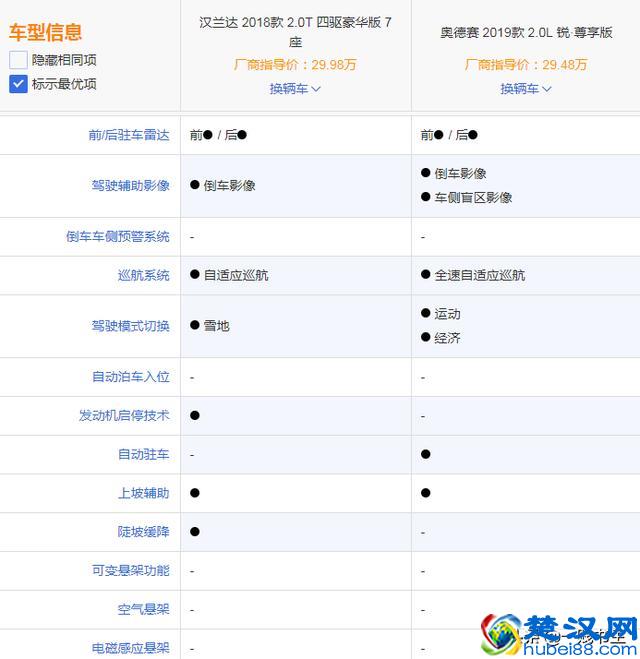
Task: Click the 厂商指导价:29.48万 price text
Action: [526, 65]
